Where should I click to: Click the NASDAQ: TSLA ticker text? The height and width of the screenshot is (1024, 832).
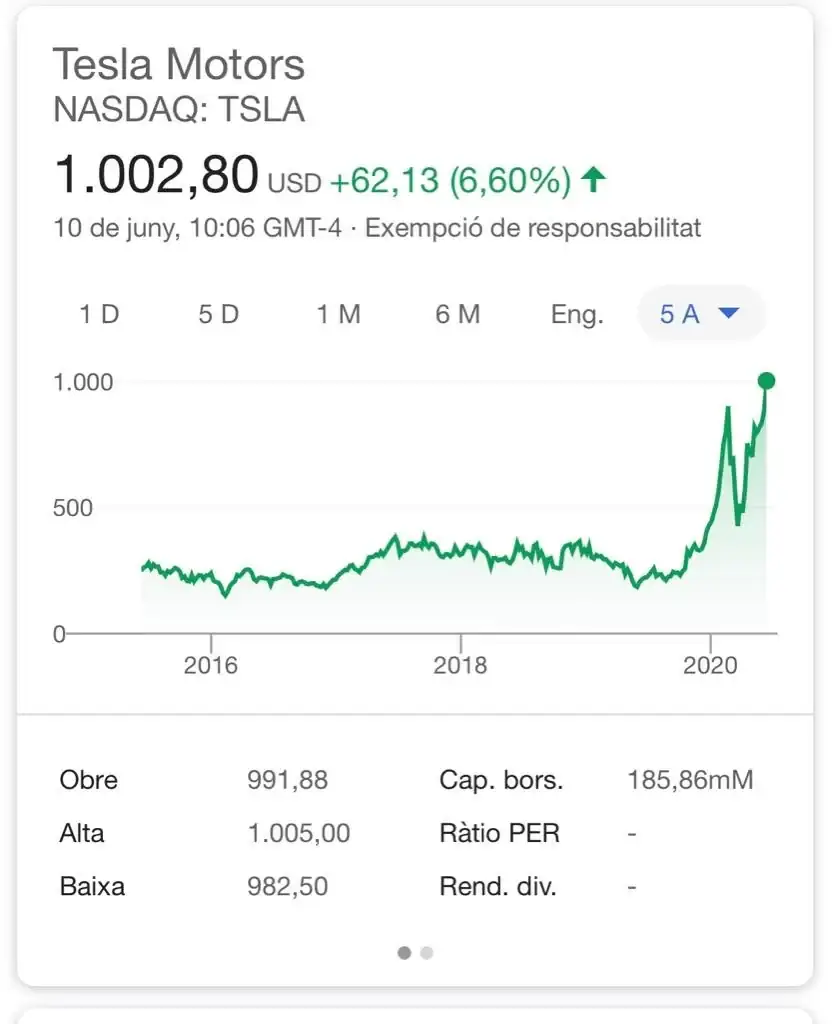click(x=179, y=109)
